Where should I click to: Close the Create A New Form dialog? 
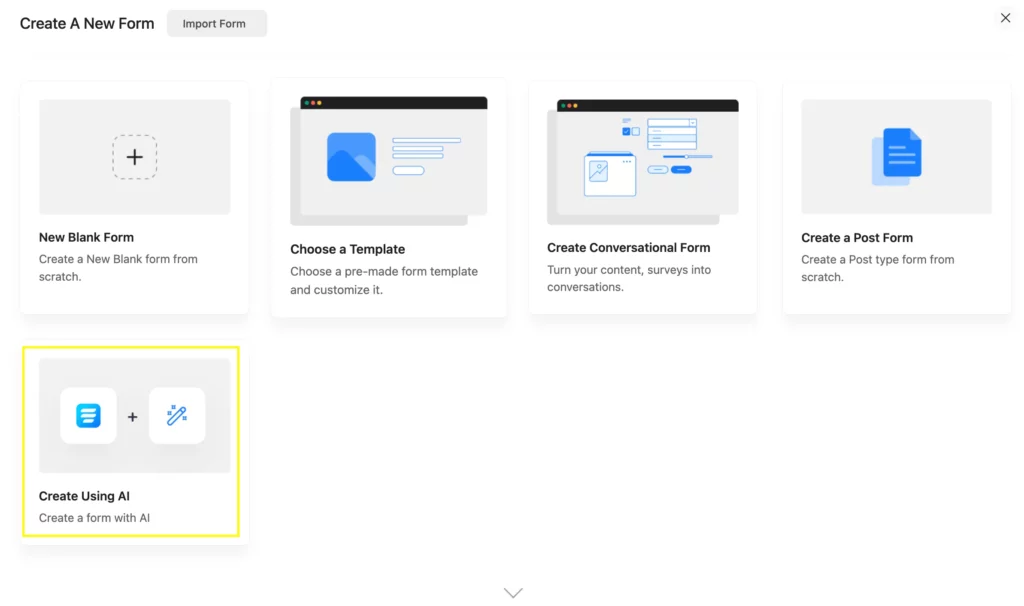tap(1005, 18)
